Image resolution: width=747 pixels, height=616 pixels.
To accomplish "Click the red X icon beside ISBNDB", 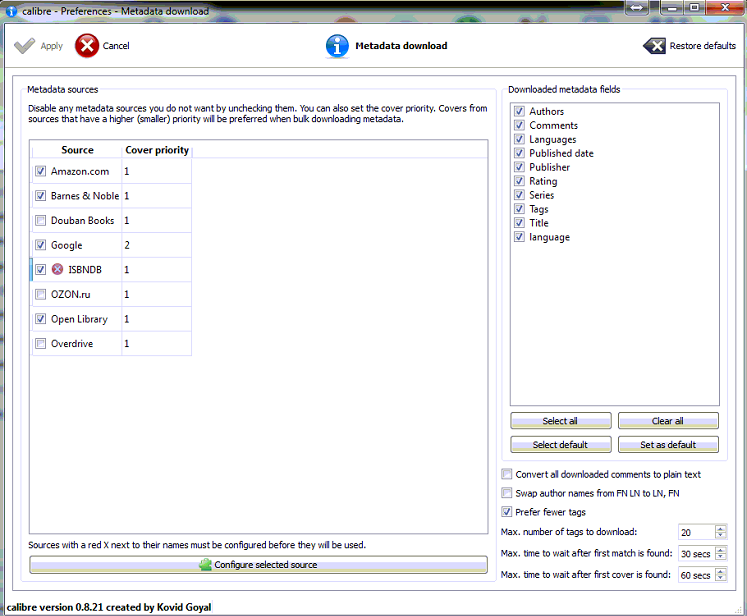I will pyautogui.click(x=57, y=269).
